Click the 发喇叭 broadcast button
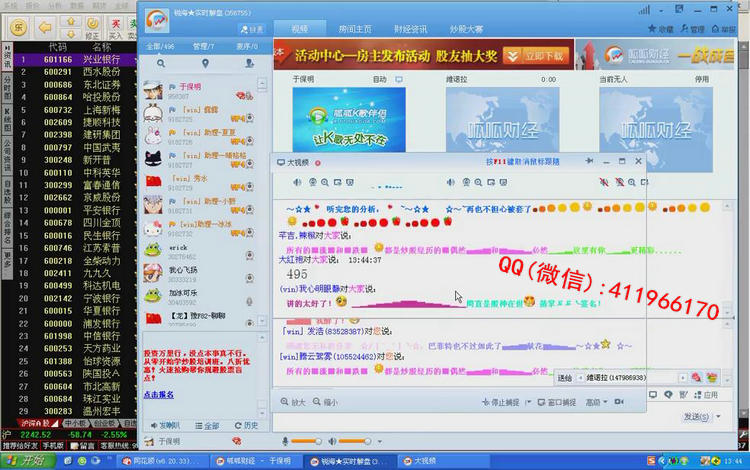 pos(165,426)
